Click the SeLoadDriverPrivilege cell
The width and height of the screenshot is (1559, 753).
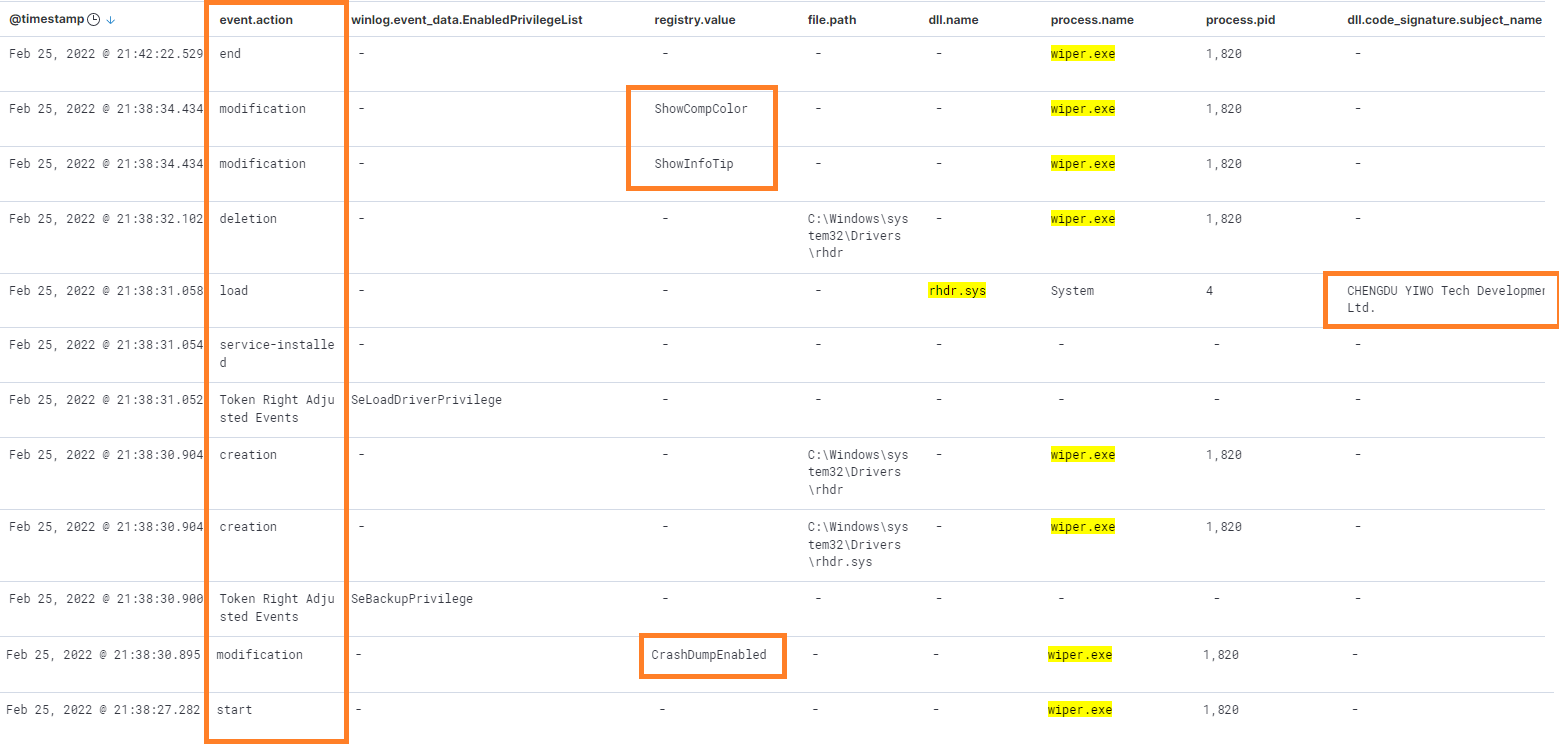coord(427,400)
